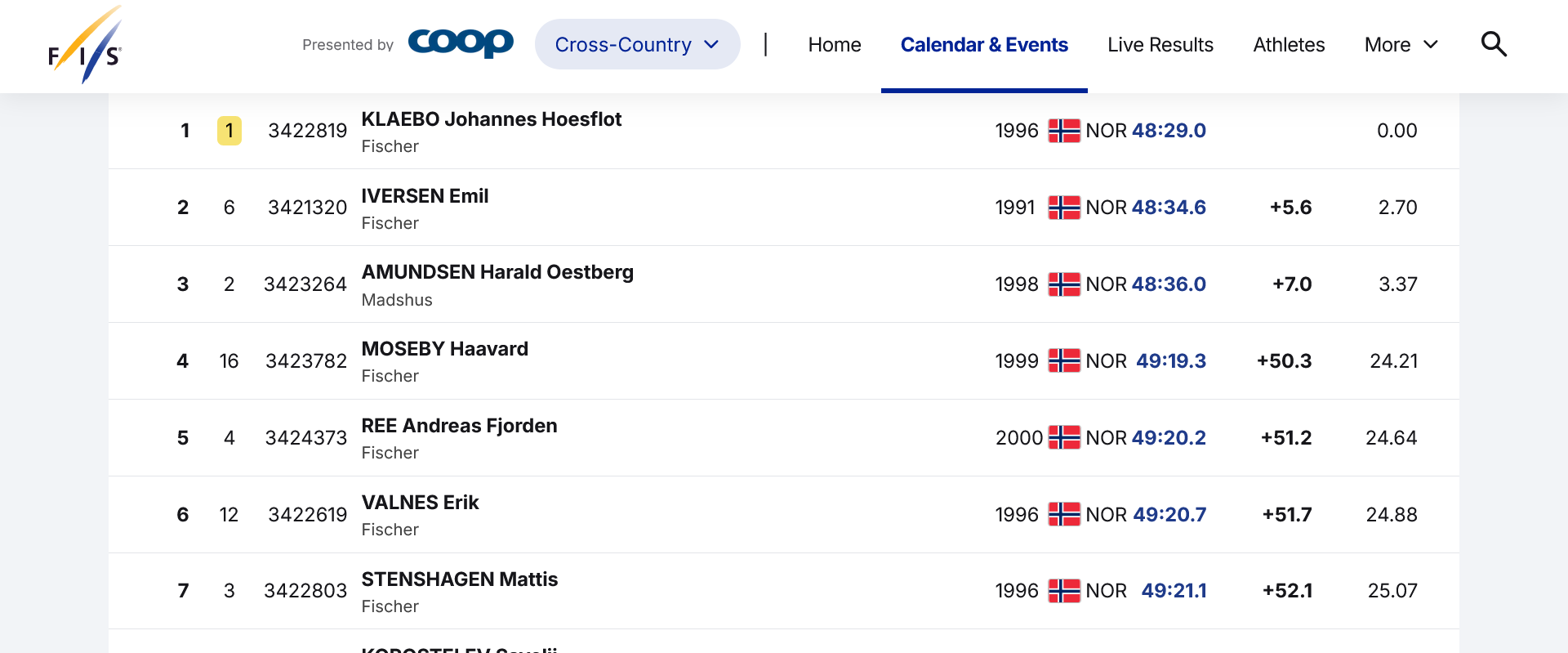This screenshot has height=653, width=1568.
Task: Click the flag in Stenshagen's row
Action: [x=1063, y=591]
